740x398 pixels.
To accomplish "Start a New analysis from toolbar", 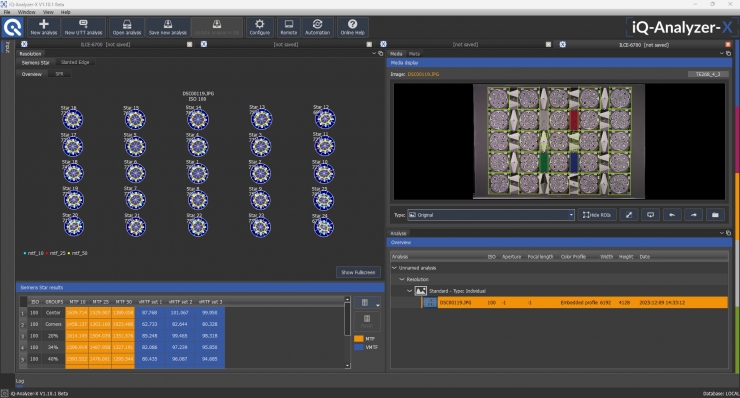I will [x=43, y=27].
